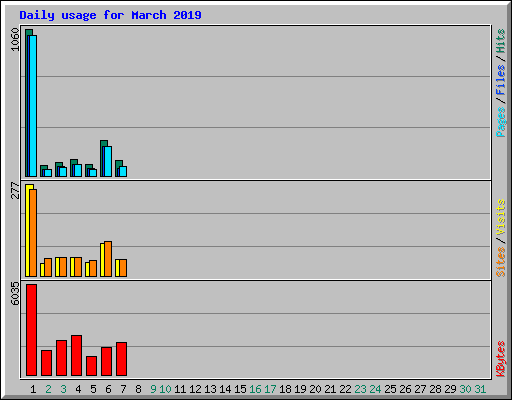Screen dimensions: 512x400
Task: Click day label 1 on the axis
Action: (x=33, y=389)
